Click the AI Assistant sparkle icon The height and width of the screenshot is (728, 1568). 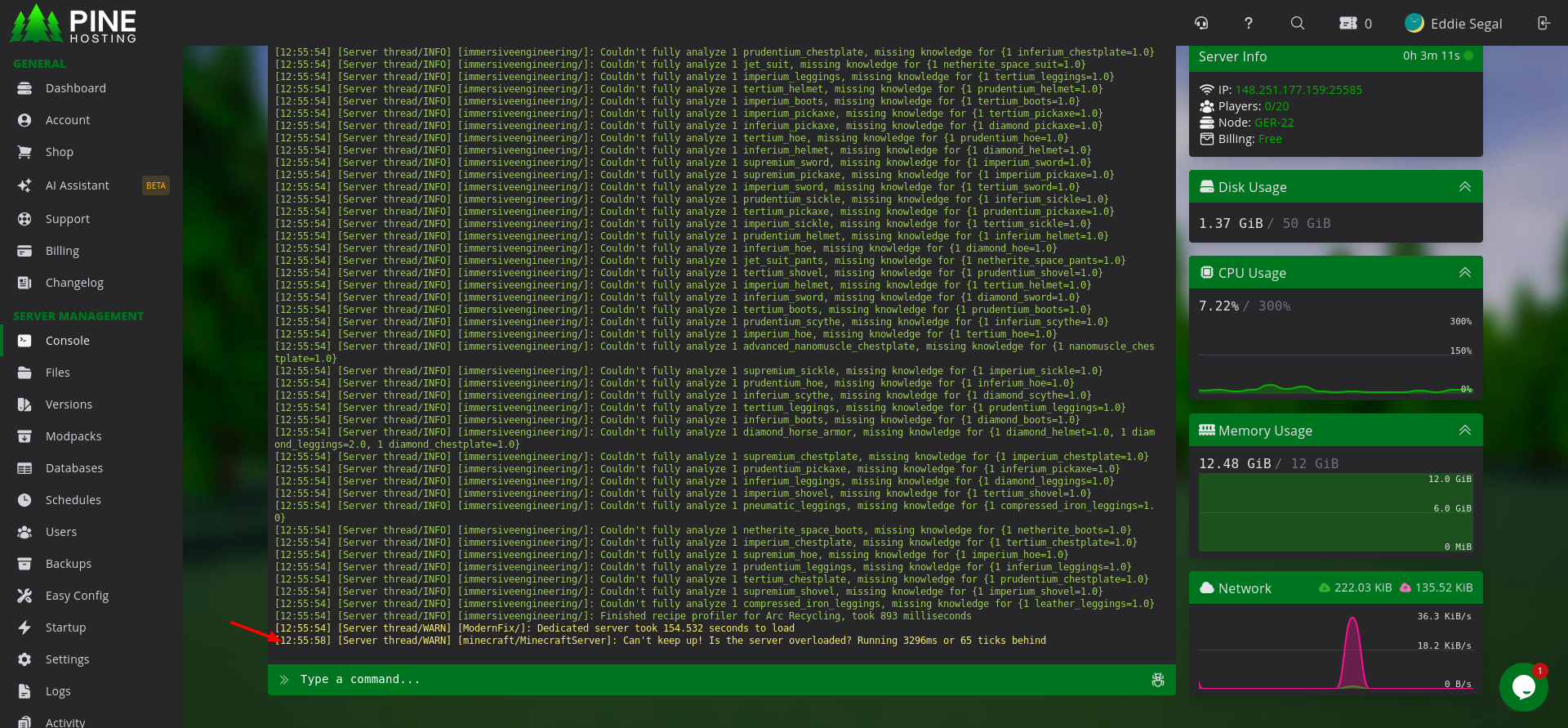pos(24,185)
